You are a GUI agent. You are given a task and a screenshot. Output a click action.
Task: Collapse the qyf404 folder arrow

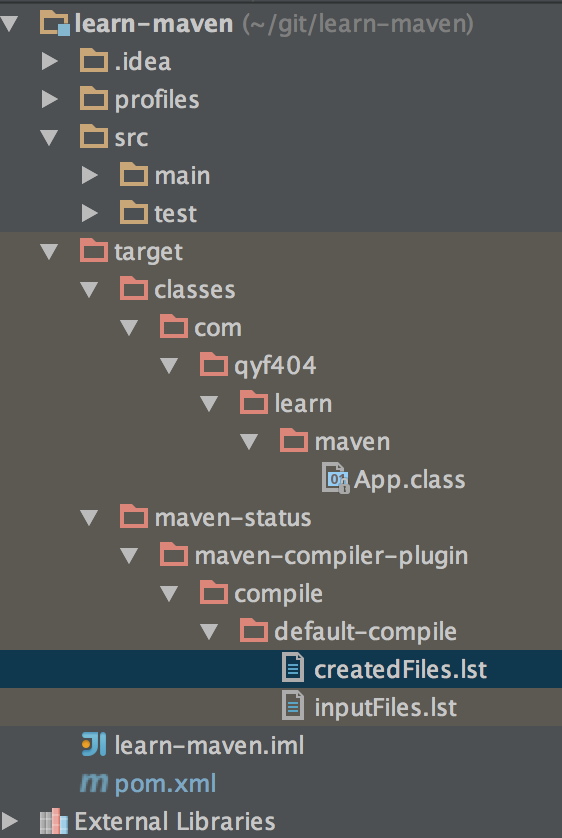[169, 365]
